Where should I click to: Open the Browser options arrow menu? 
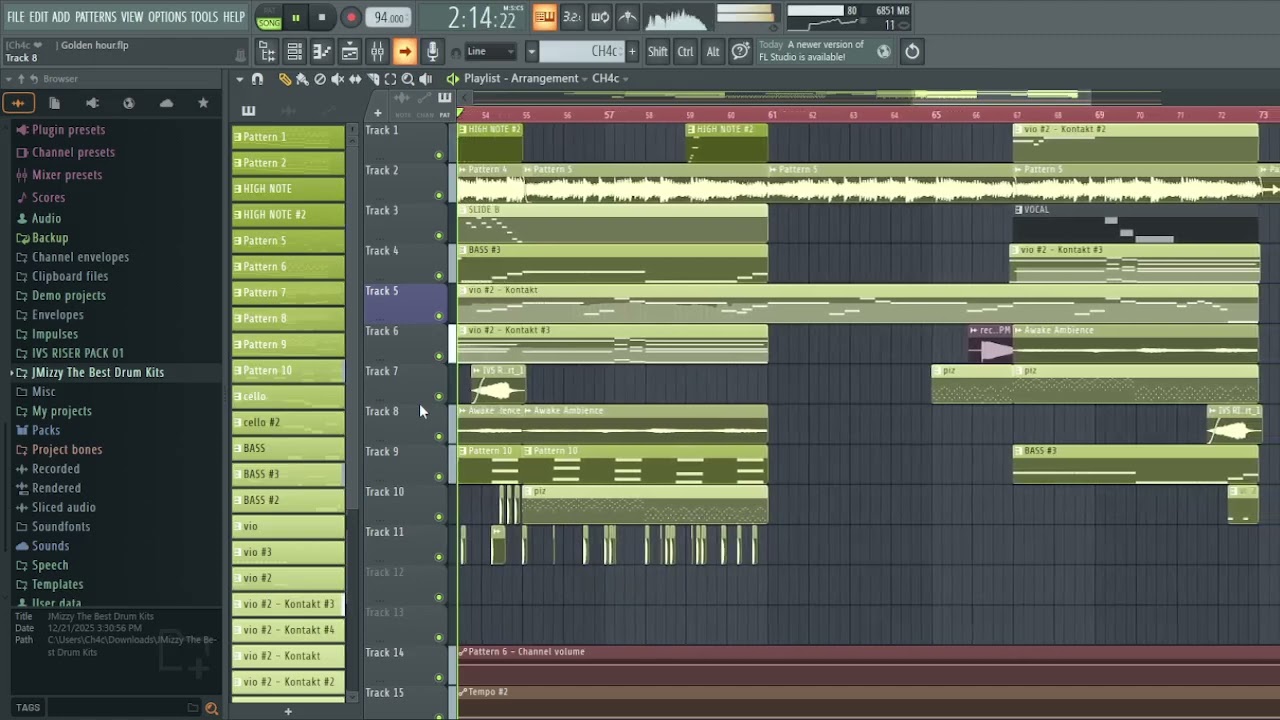coord(8,79)
